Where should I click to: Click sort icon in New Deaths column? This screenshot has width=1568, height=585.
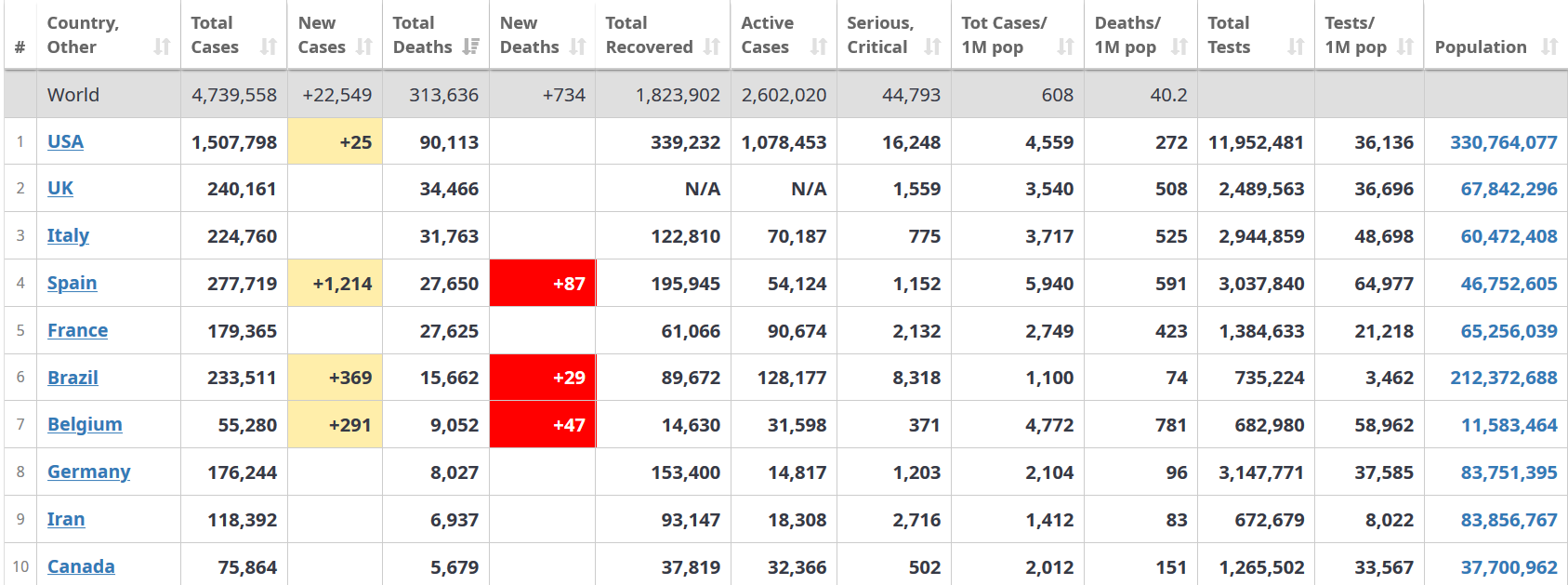point(577,47)
